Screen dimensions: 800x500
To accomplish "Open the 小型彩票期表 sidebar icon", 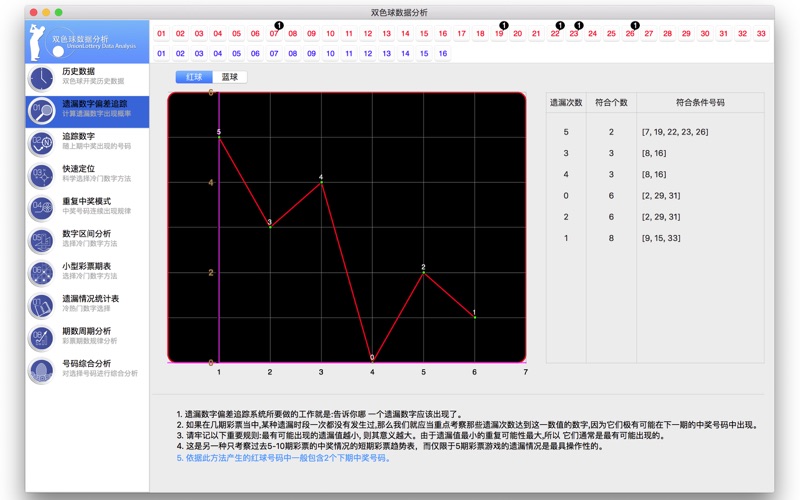I will coord(41,273).
